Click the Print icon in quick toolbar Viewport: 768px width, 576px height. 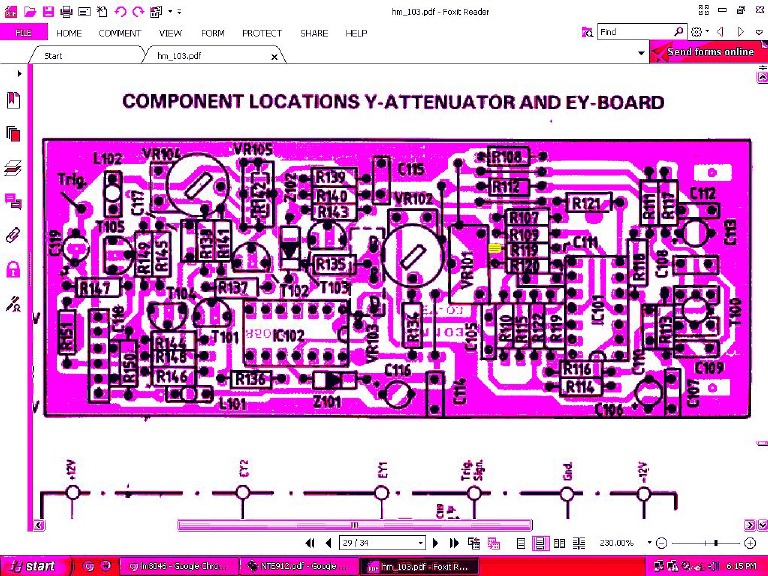coord(66,11)
